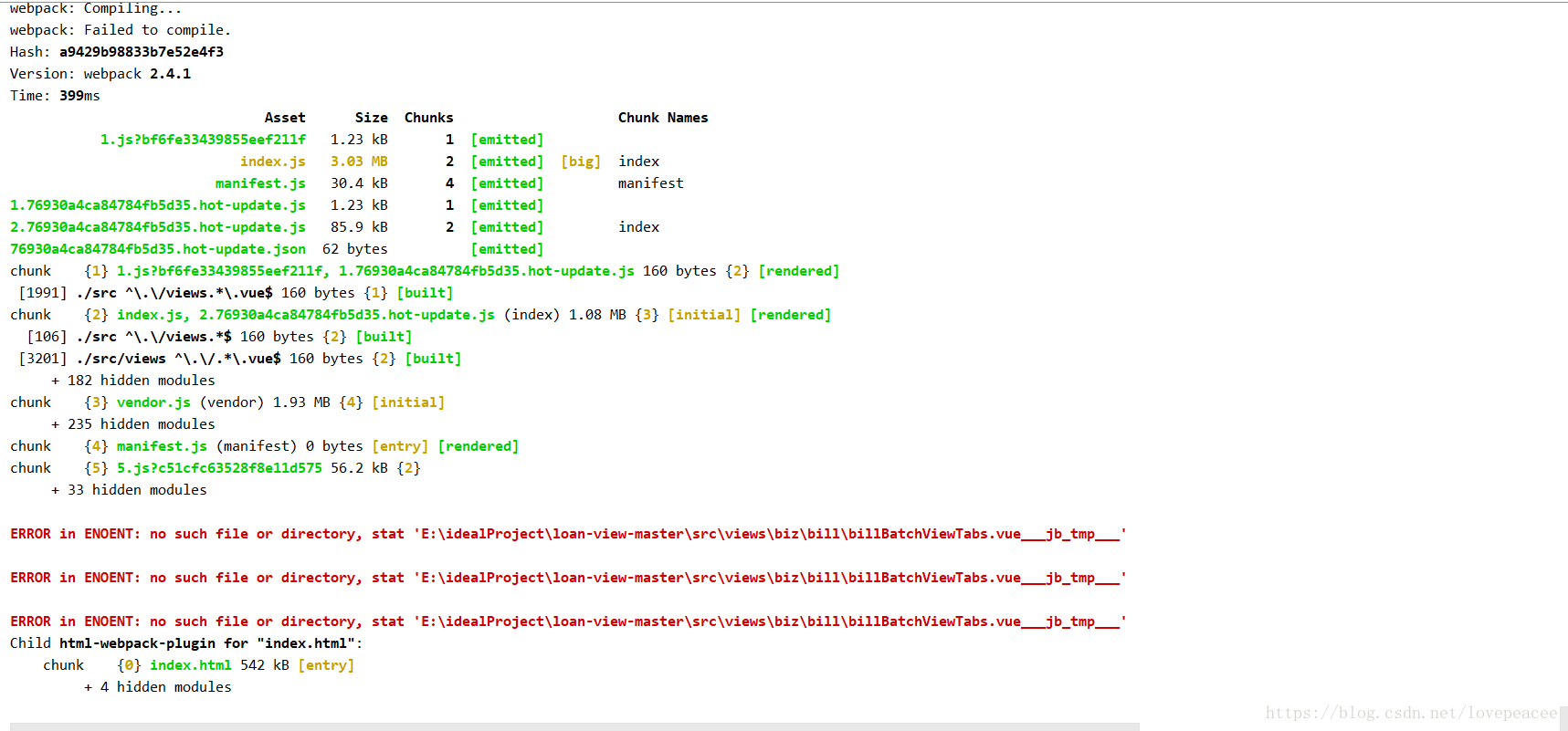Click the yellow index.js asset name
Viewport: 1568px width, 731px height.
pyautogui.click(x=273, y=162)
